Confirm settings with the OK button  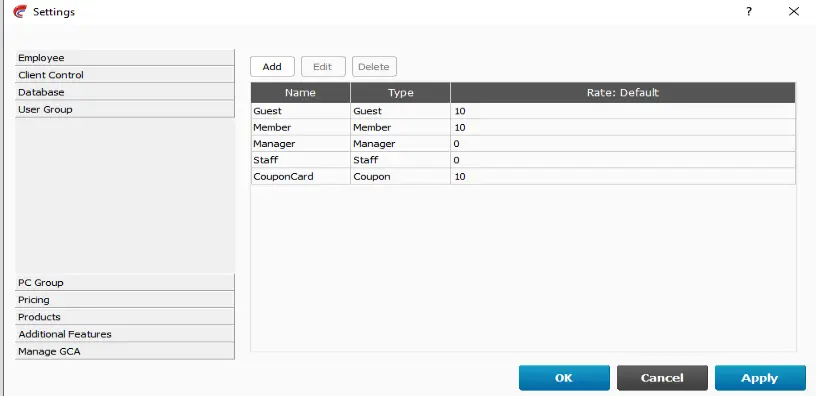[x=564, y=378]
